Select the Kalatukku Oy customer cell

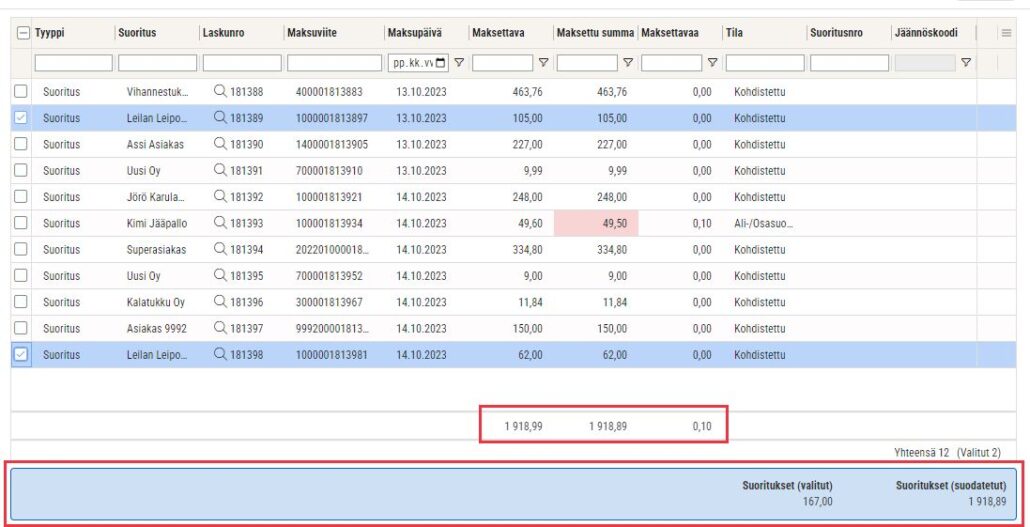156,302
